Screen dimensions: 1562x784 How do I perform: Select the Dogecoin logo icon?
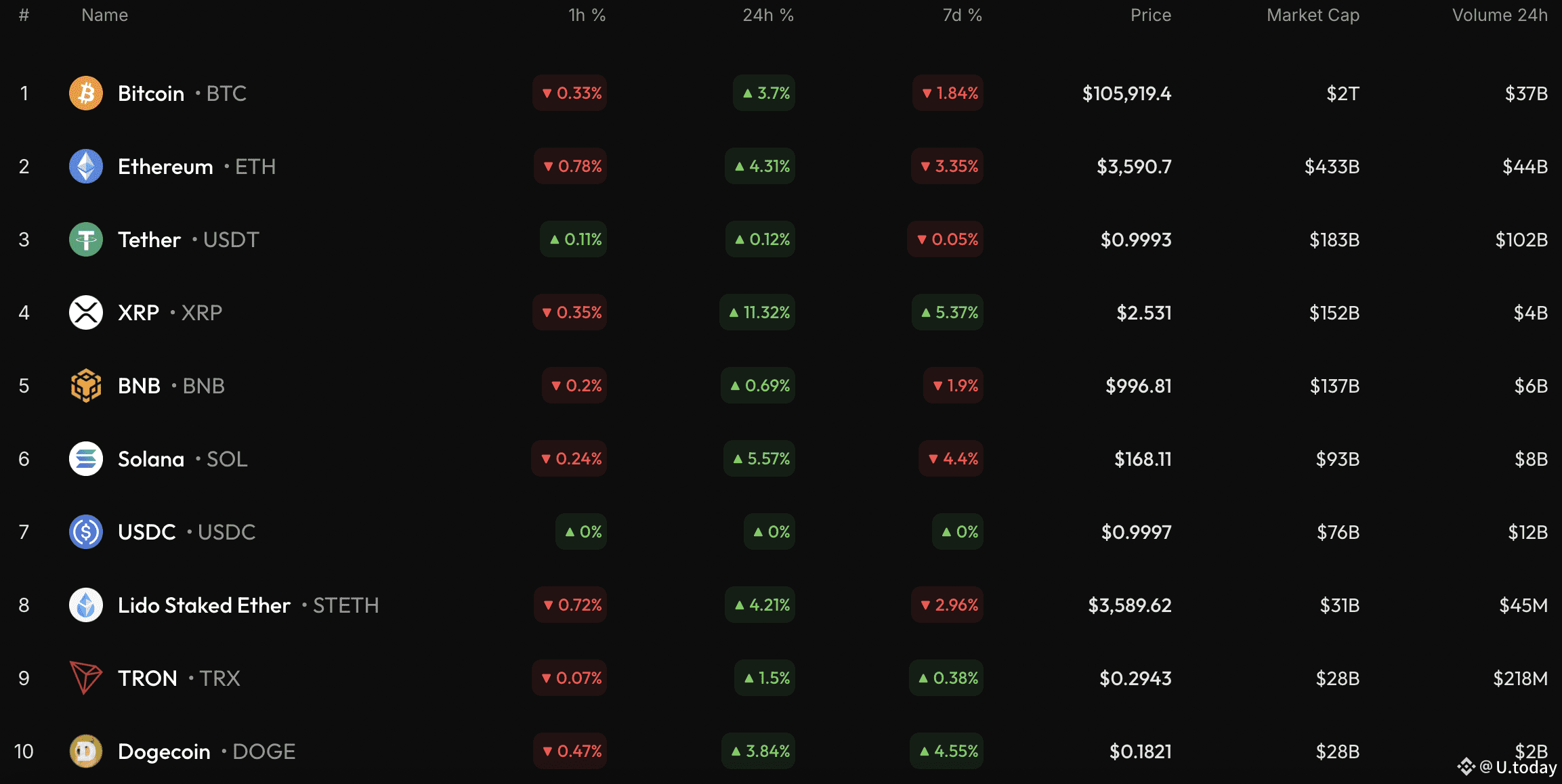coord(86,752)
